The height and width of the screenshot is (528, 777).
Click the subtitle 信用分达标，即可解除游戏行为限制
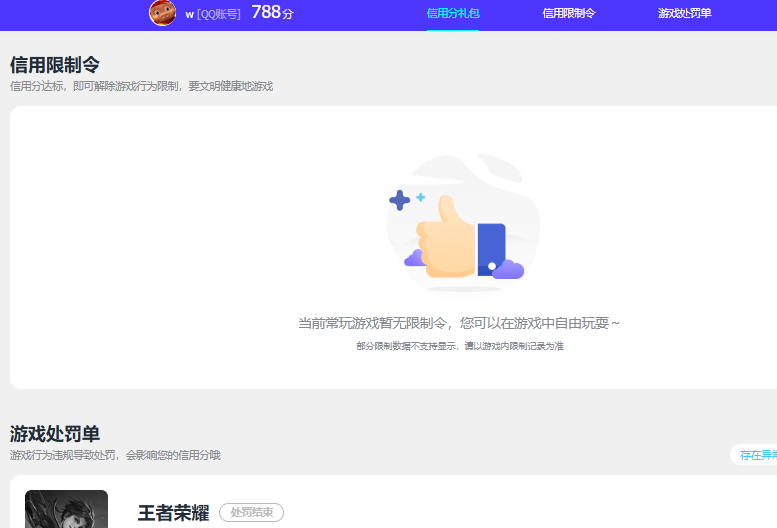(x=142, y=86)
